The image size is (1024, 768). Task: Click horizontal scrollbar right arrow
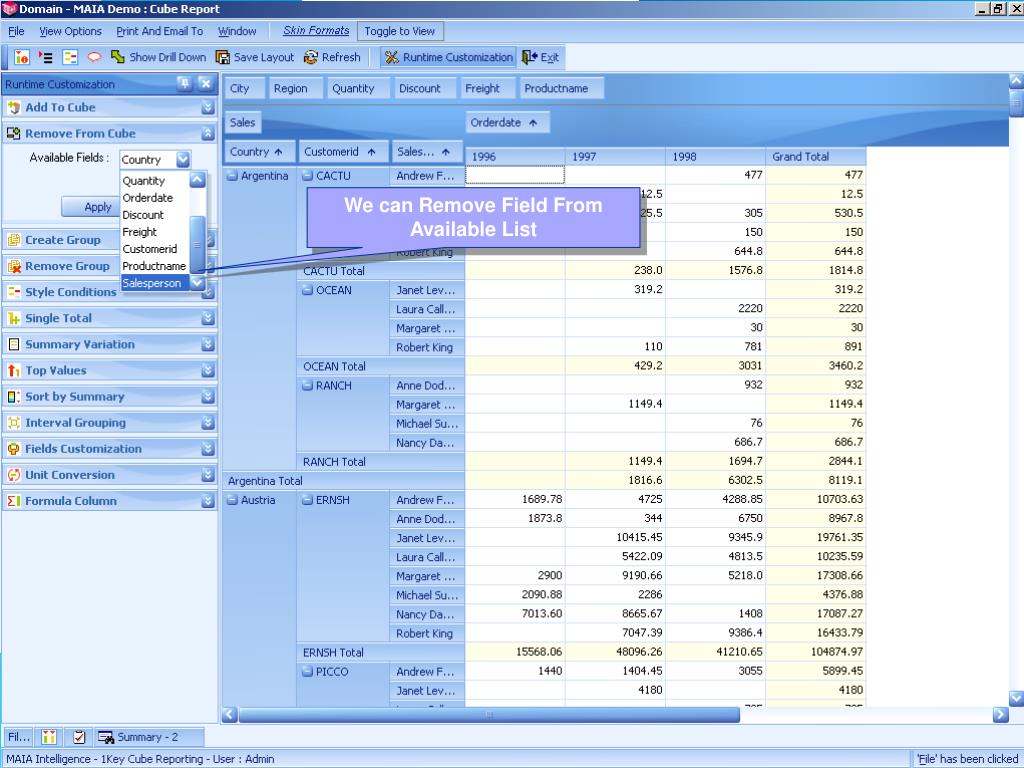click(1000, 714)
